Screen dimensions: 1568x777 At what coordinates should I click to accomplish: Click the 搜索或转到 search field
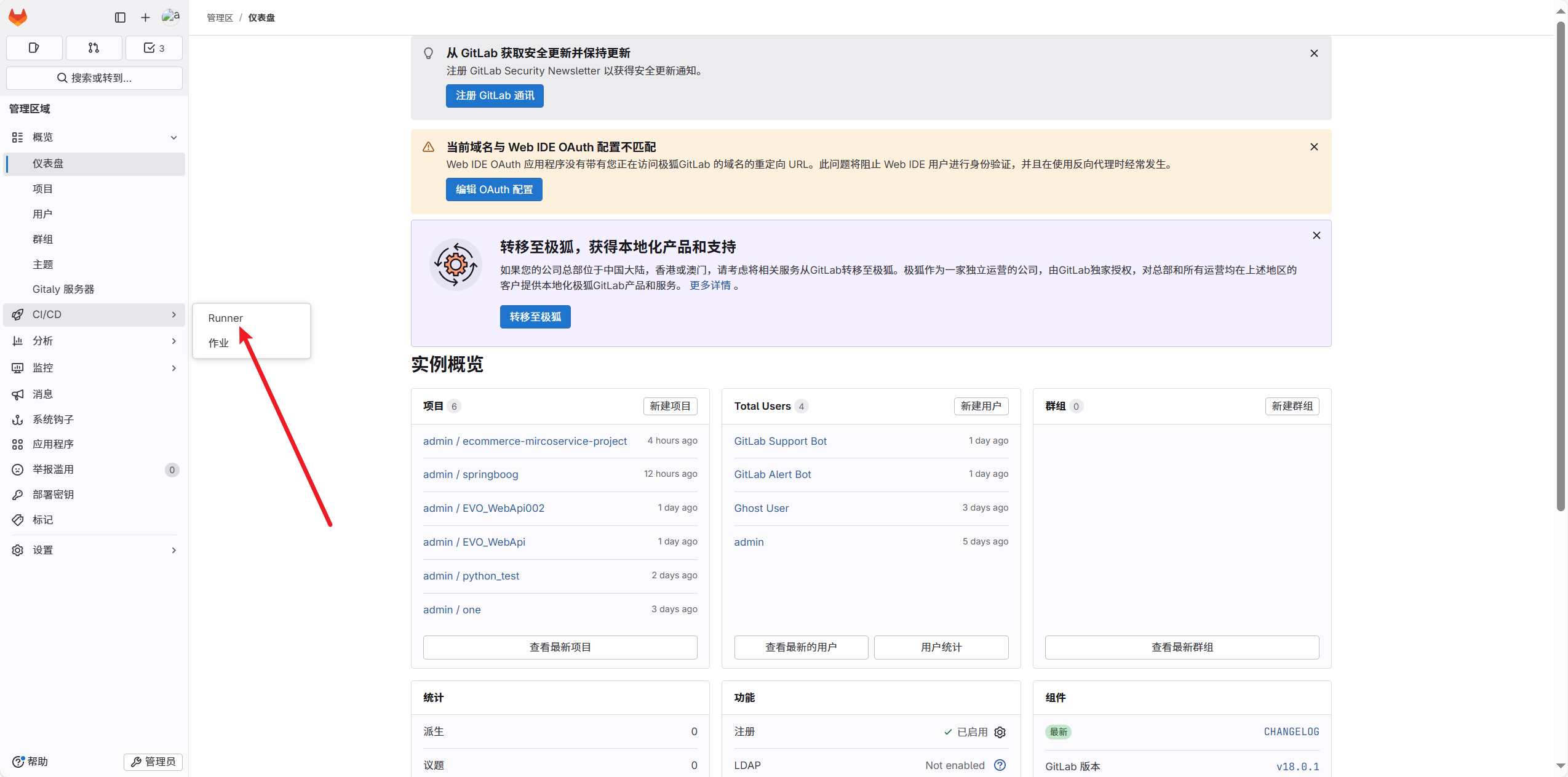(94, 78)
